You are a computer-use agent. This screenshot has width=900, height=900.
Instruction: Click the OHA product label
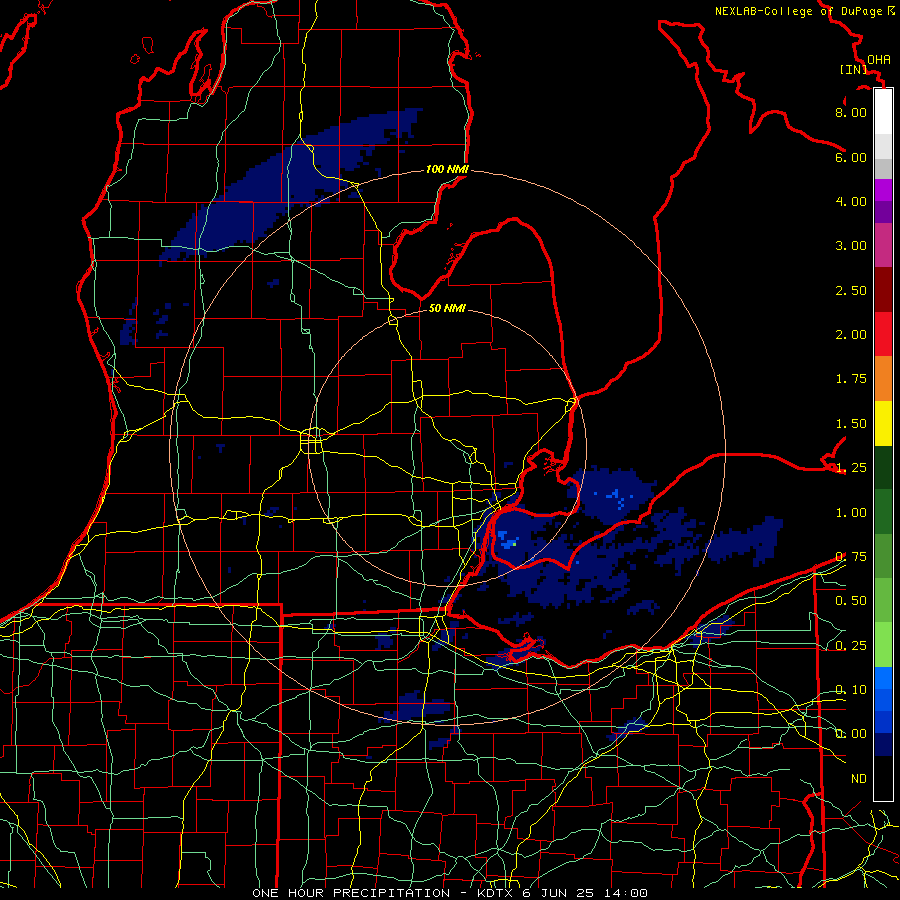tap(879, 60)
